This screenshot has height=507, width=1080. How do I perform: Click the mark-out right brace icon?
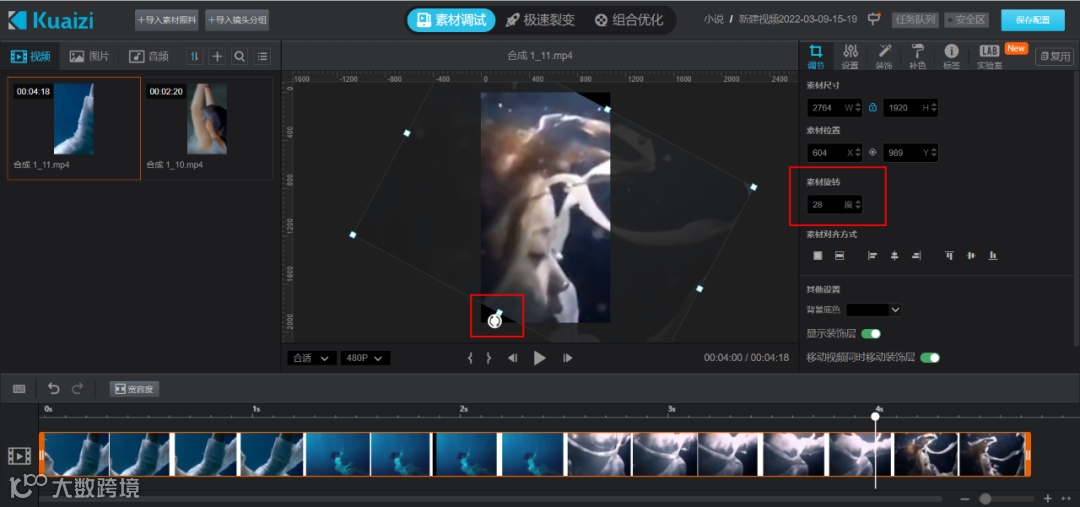488,358
